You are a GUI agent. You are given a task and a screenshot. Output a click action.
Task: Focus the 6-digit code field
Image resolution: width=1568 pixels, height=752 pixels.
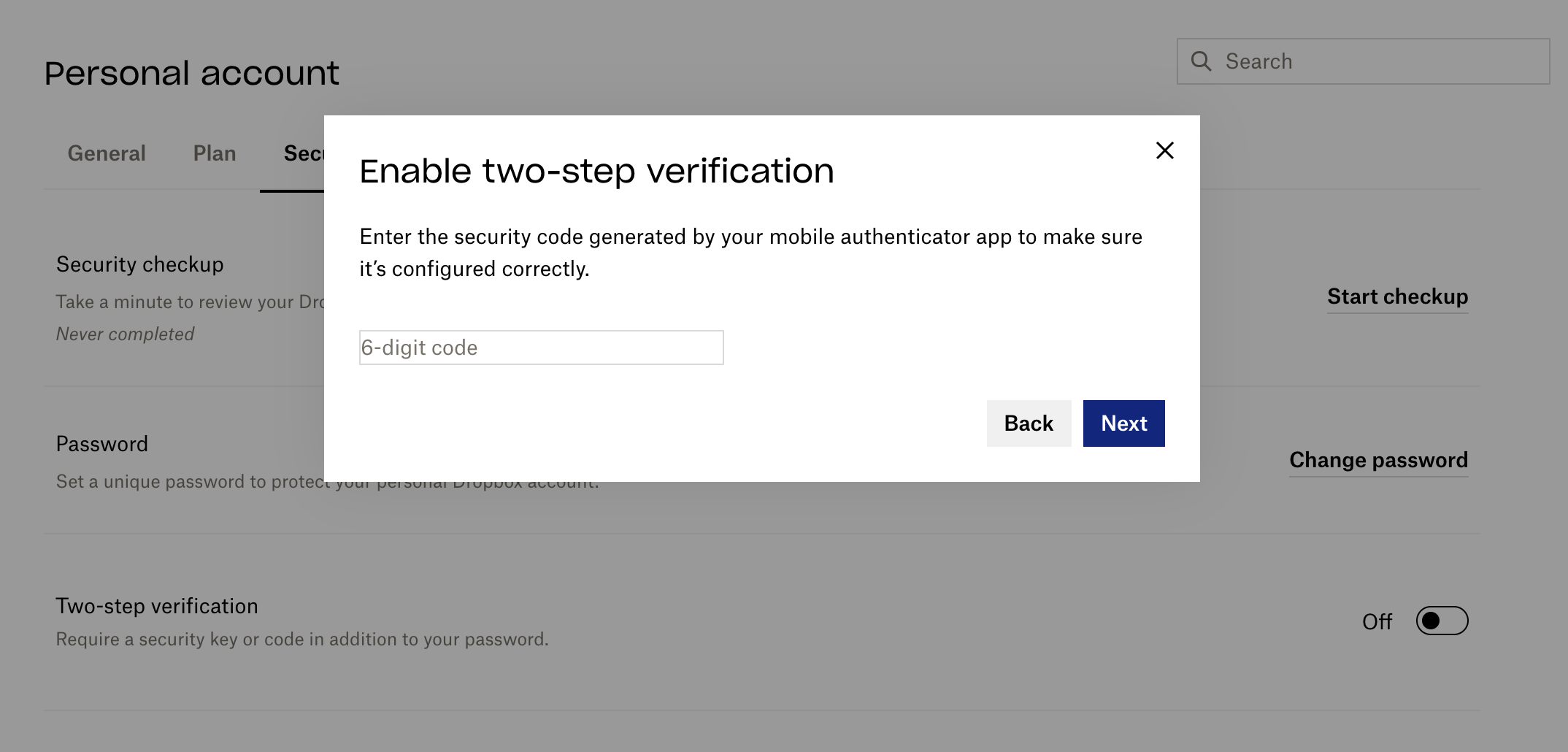click(541, 348)
